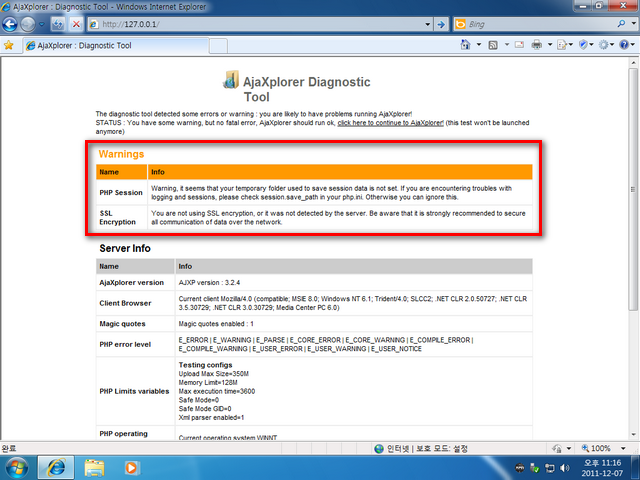Click the browser Forward button
640x480 pixels.
(x=28, y=24)
